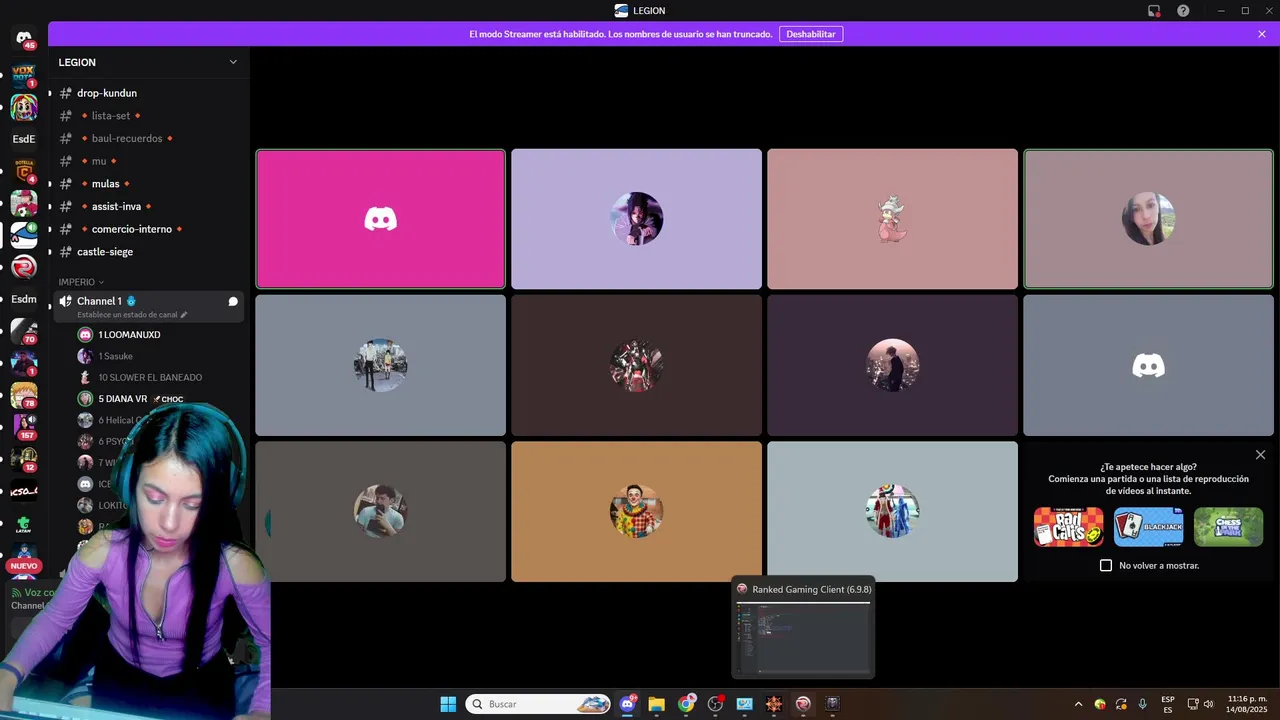Open File Explorer from the taskbar

(656, 704)
